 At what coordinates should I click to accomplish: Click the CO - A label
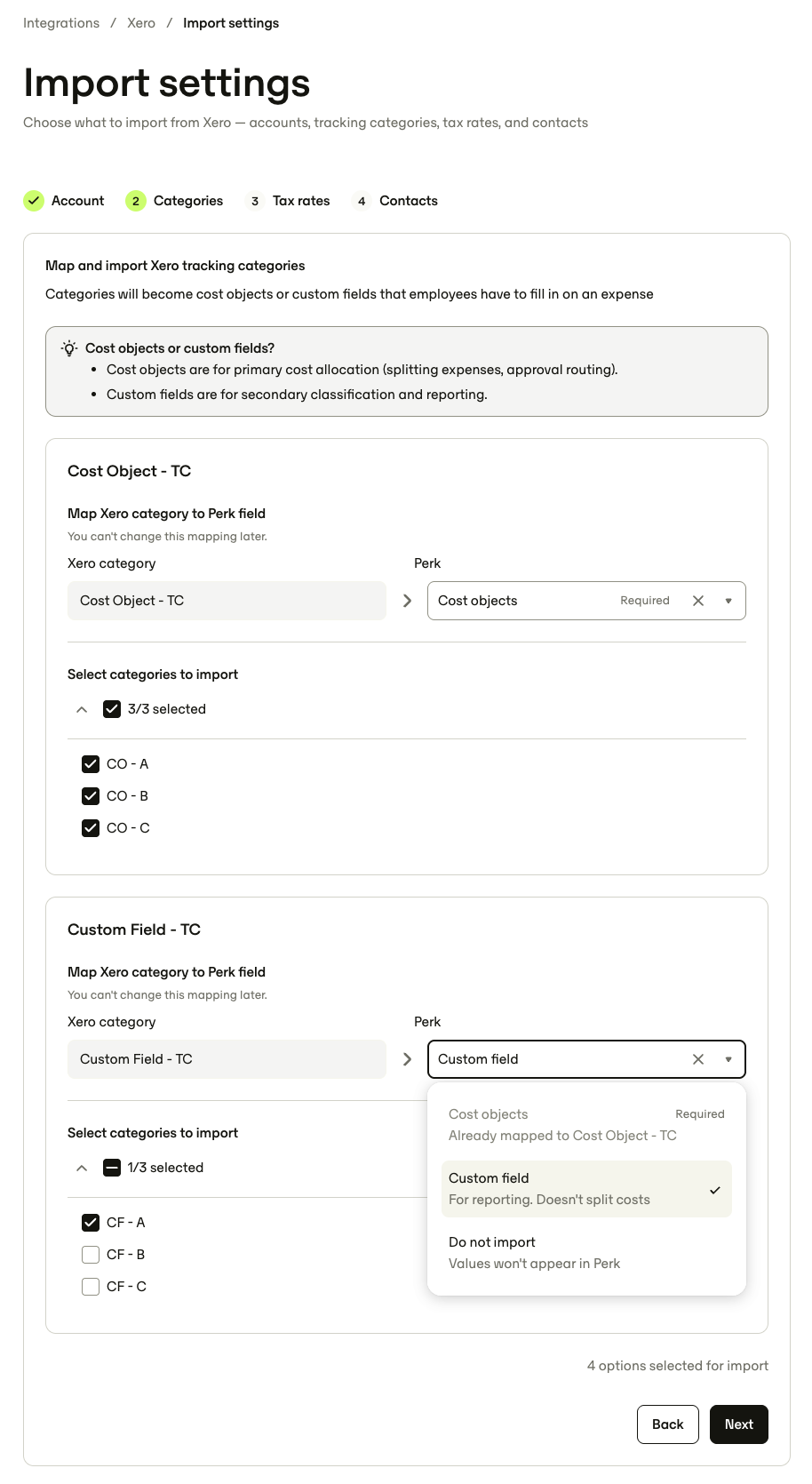128,764
